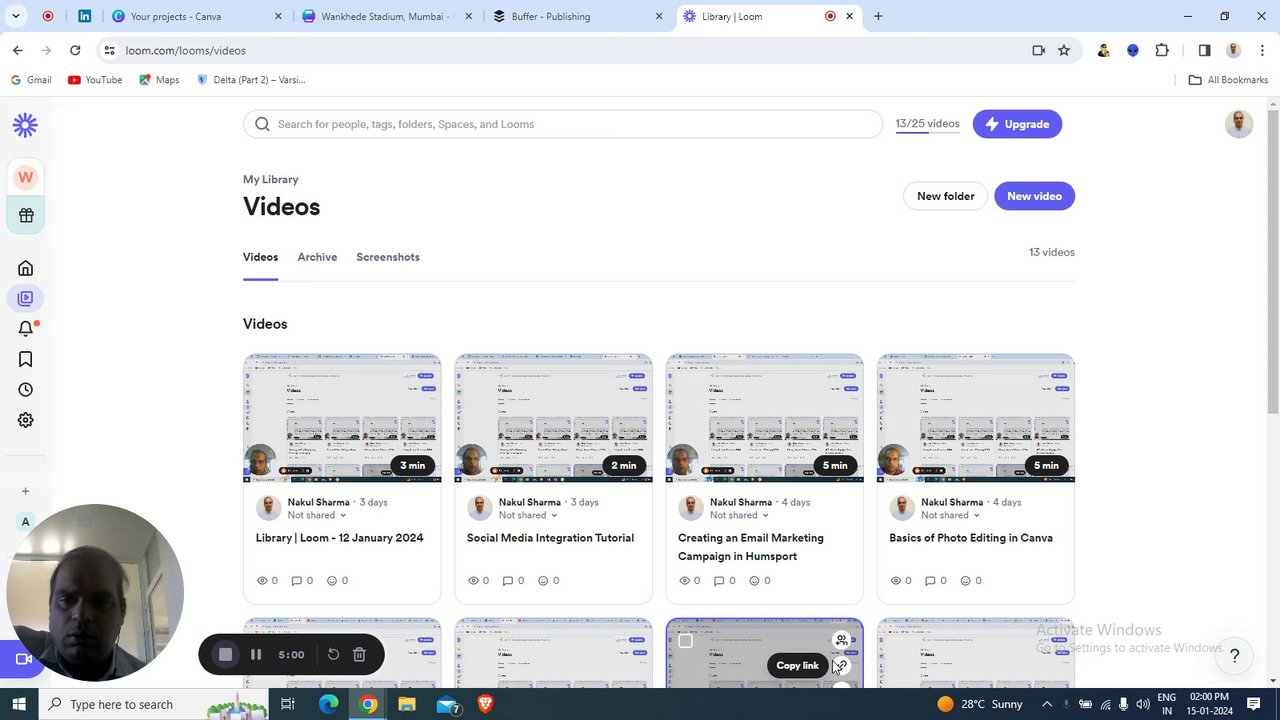Open Chrome three-dot menu
The height and width of the screenshot is (720, 1280).
point(1262,50)
